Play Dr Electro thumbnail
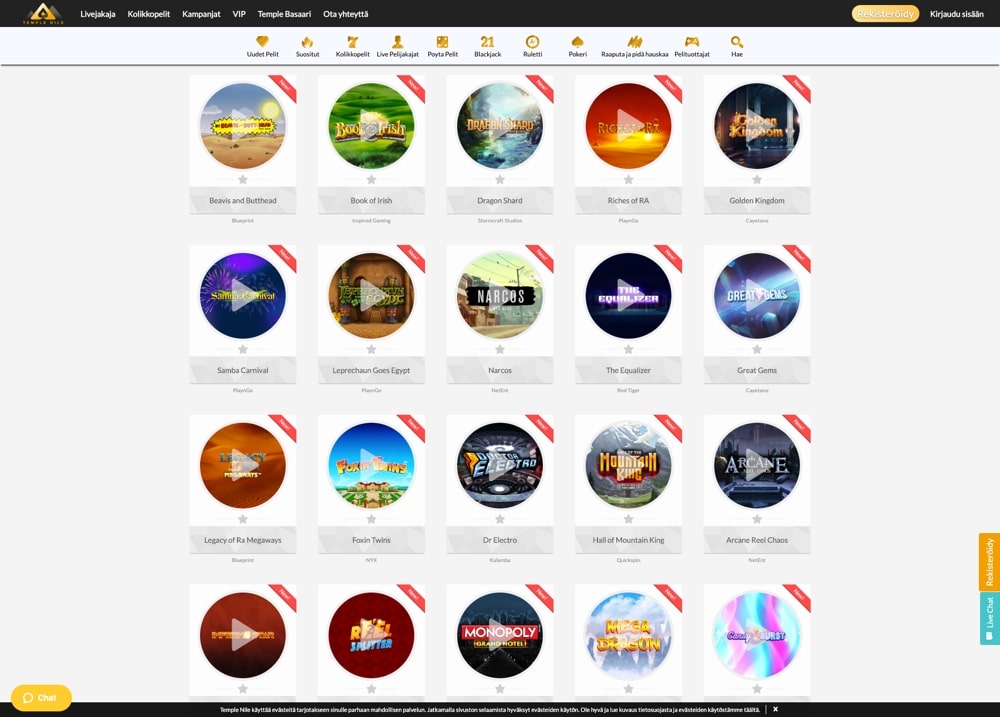The image size is (1000, 717). click(500, 465)
